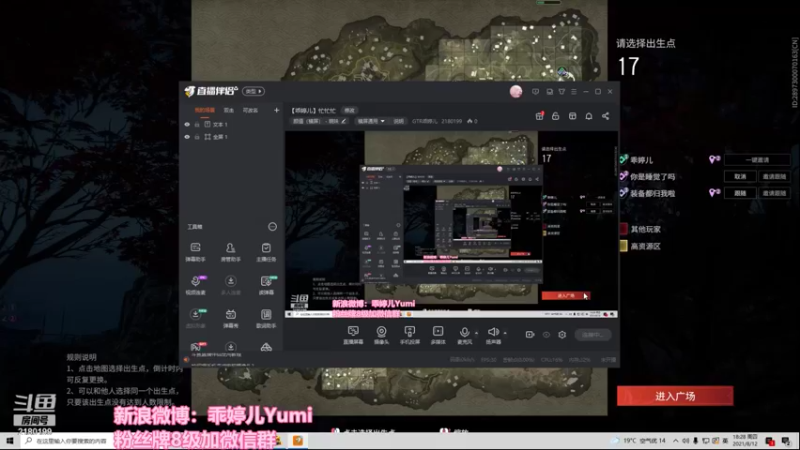Click 取消 next to 你是睡觉了吗

[x=740, y=177]
